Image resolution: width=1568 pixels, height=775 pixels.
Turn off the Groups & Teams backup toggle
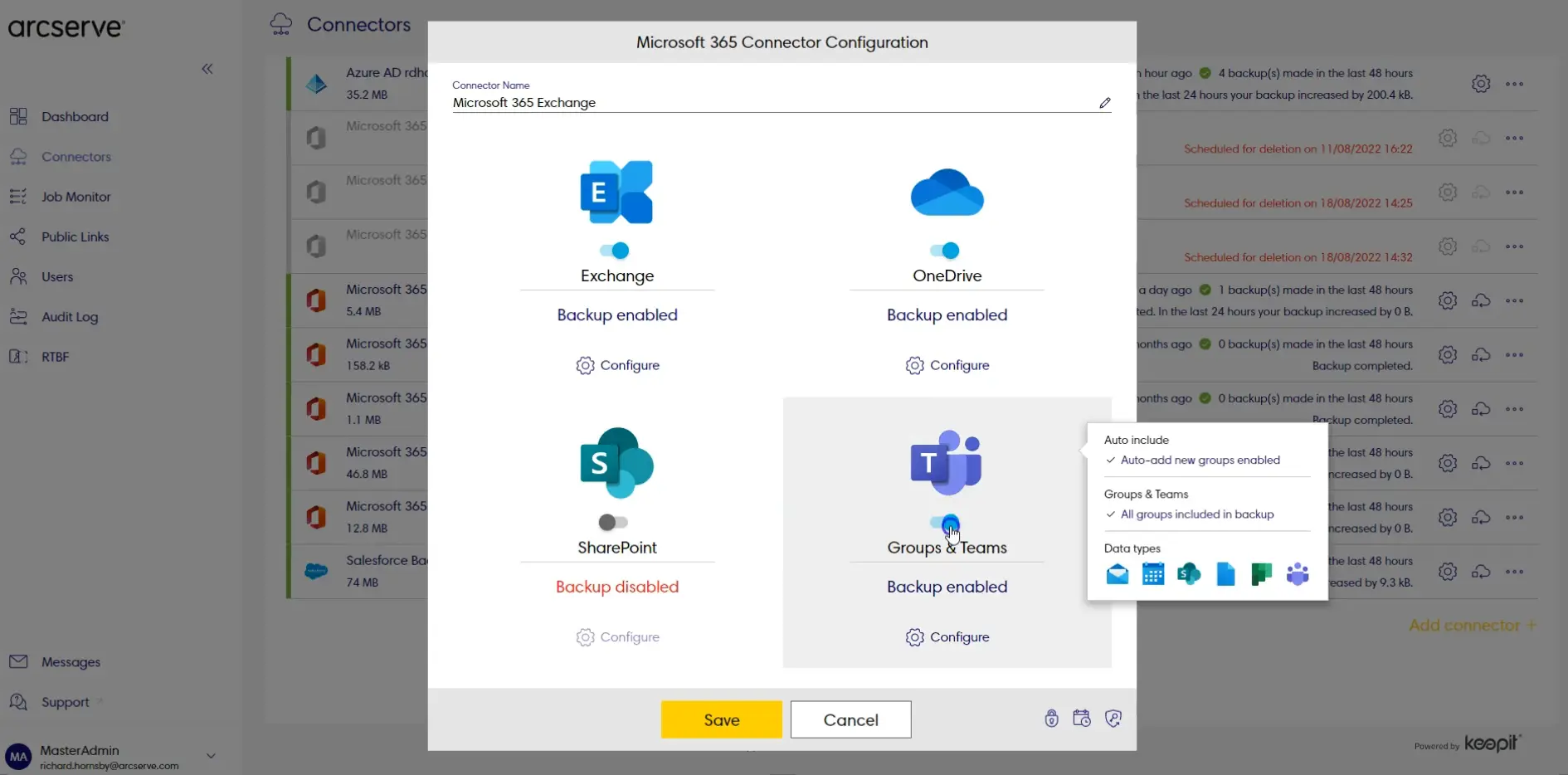(x=945, y=523)
